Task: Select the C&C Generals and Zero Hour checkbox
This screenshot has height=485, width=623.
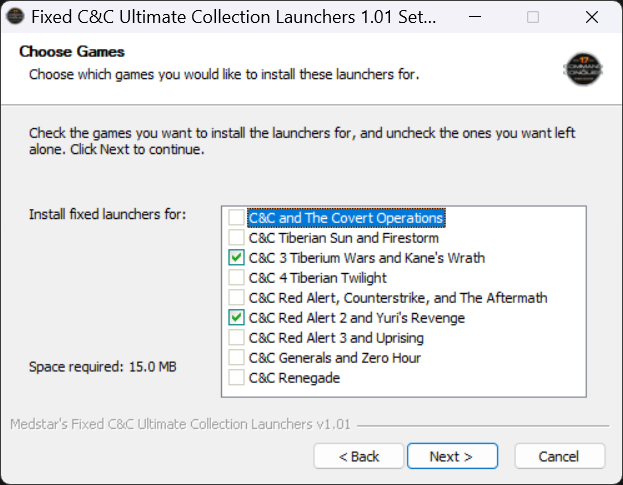Action: (236, 358)
